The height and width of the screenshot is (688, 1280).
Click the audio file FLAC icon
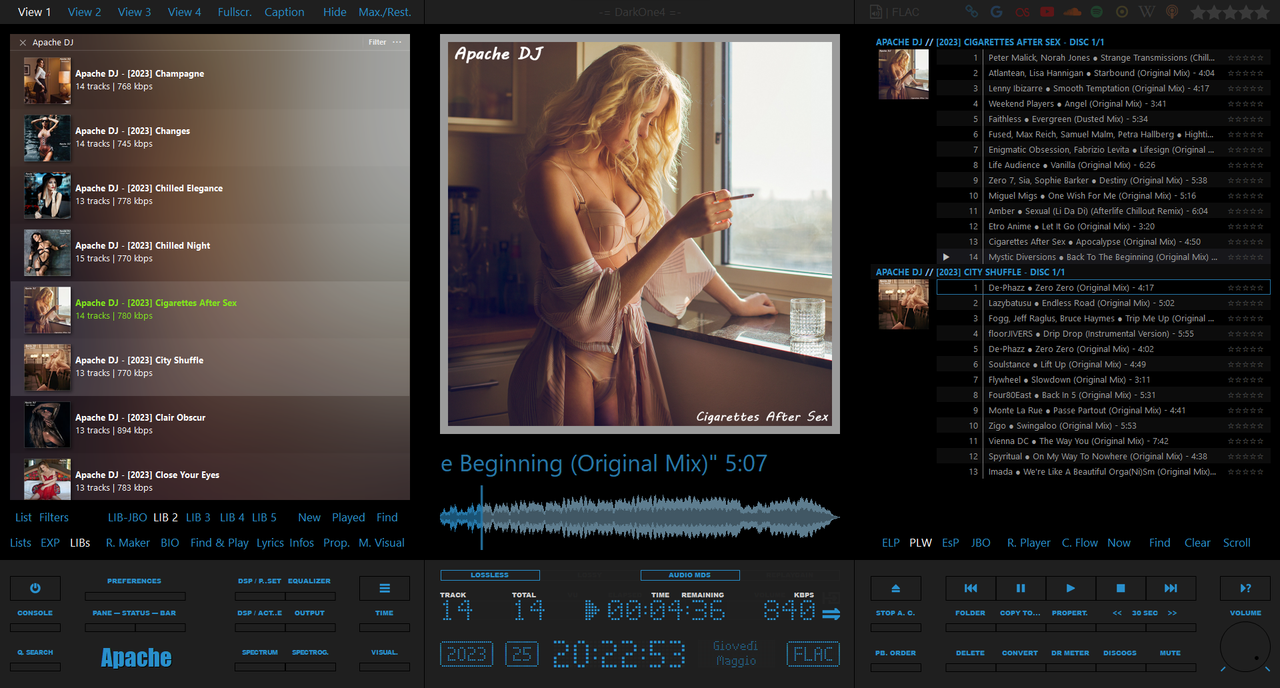click(876, 12)
